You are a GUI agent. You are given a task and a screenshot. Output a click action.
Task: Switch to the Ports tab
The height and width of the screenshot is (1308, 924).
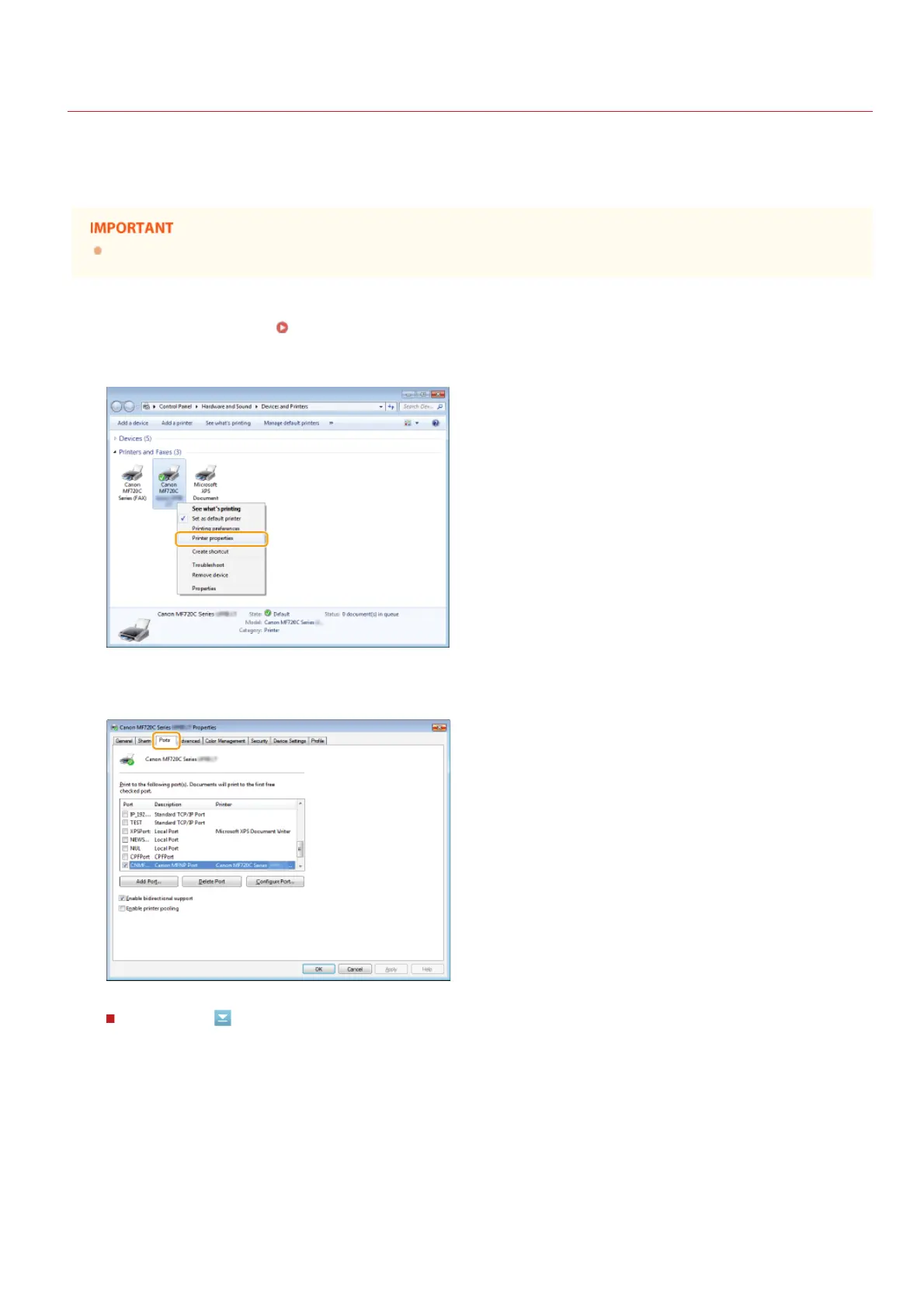[x=165, y=740]
